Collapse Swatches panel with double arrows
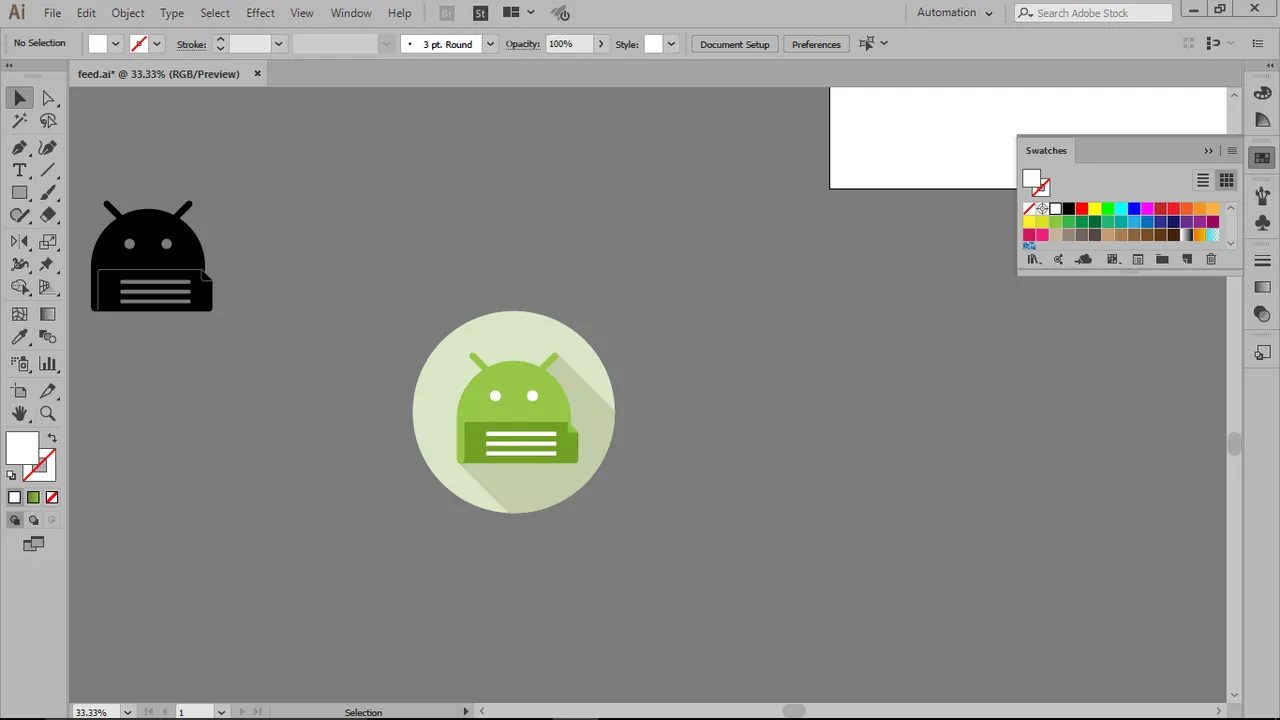 click(x=1208, y=151)
